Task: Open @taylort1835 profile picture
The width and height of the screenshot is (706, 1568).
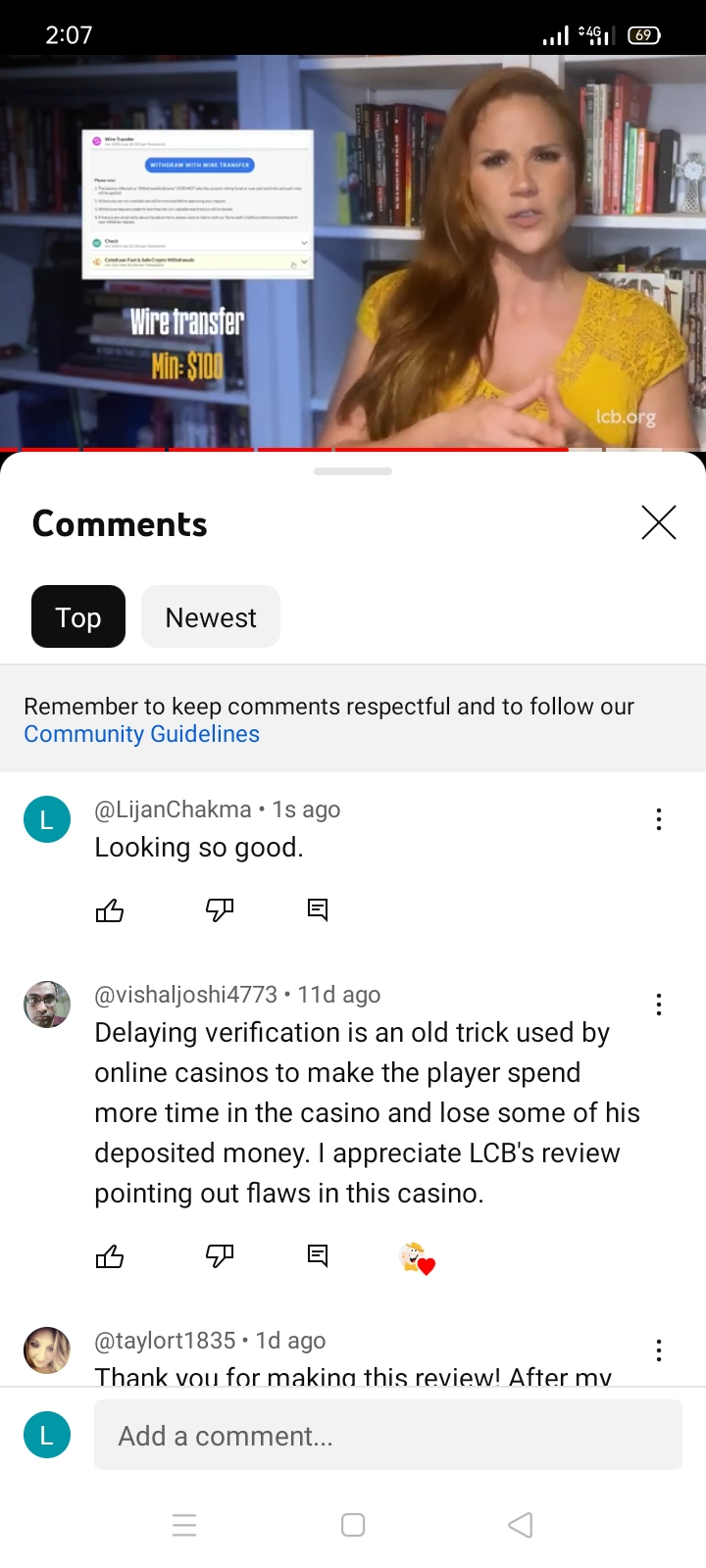Action: coord(47,1350)
